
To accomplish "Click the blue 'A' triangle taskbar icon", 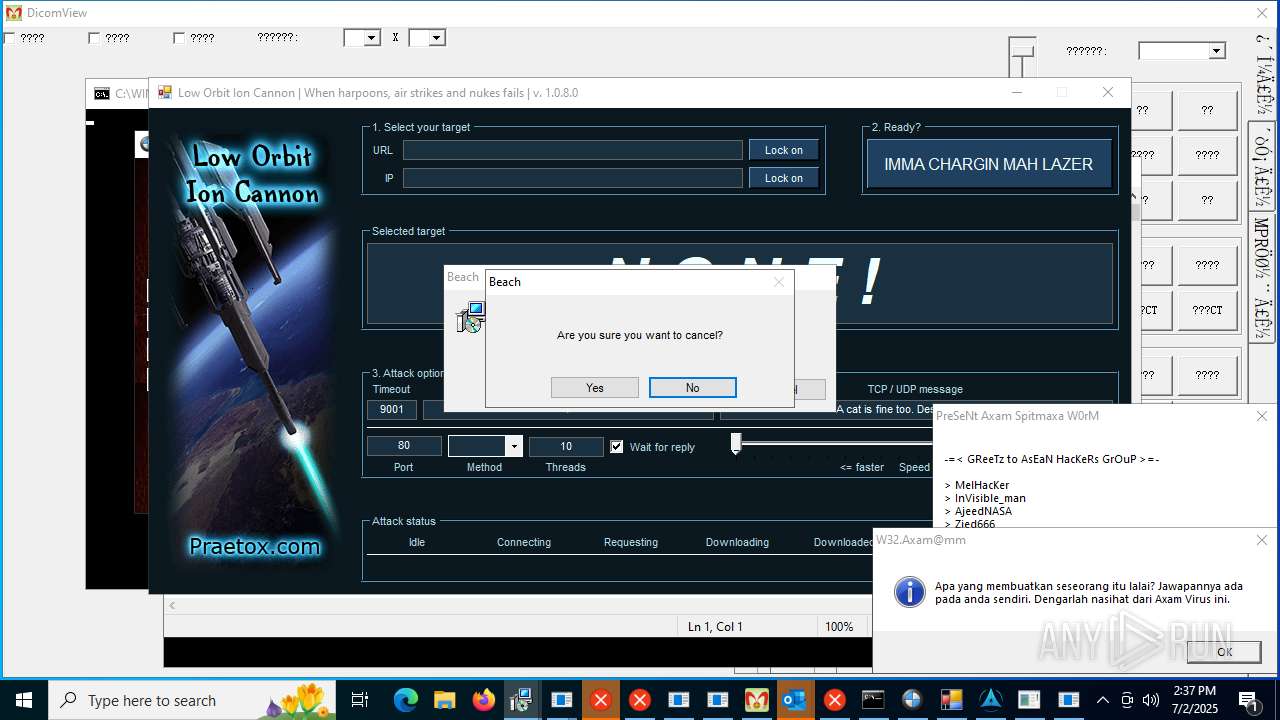I will (990, 700).
